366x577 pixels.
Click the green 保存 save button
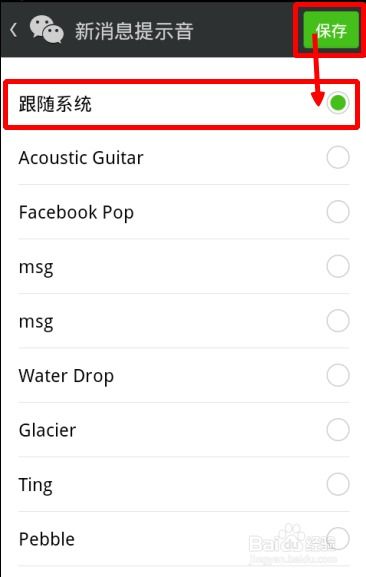point(331,30)
